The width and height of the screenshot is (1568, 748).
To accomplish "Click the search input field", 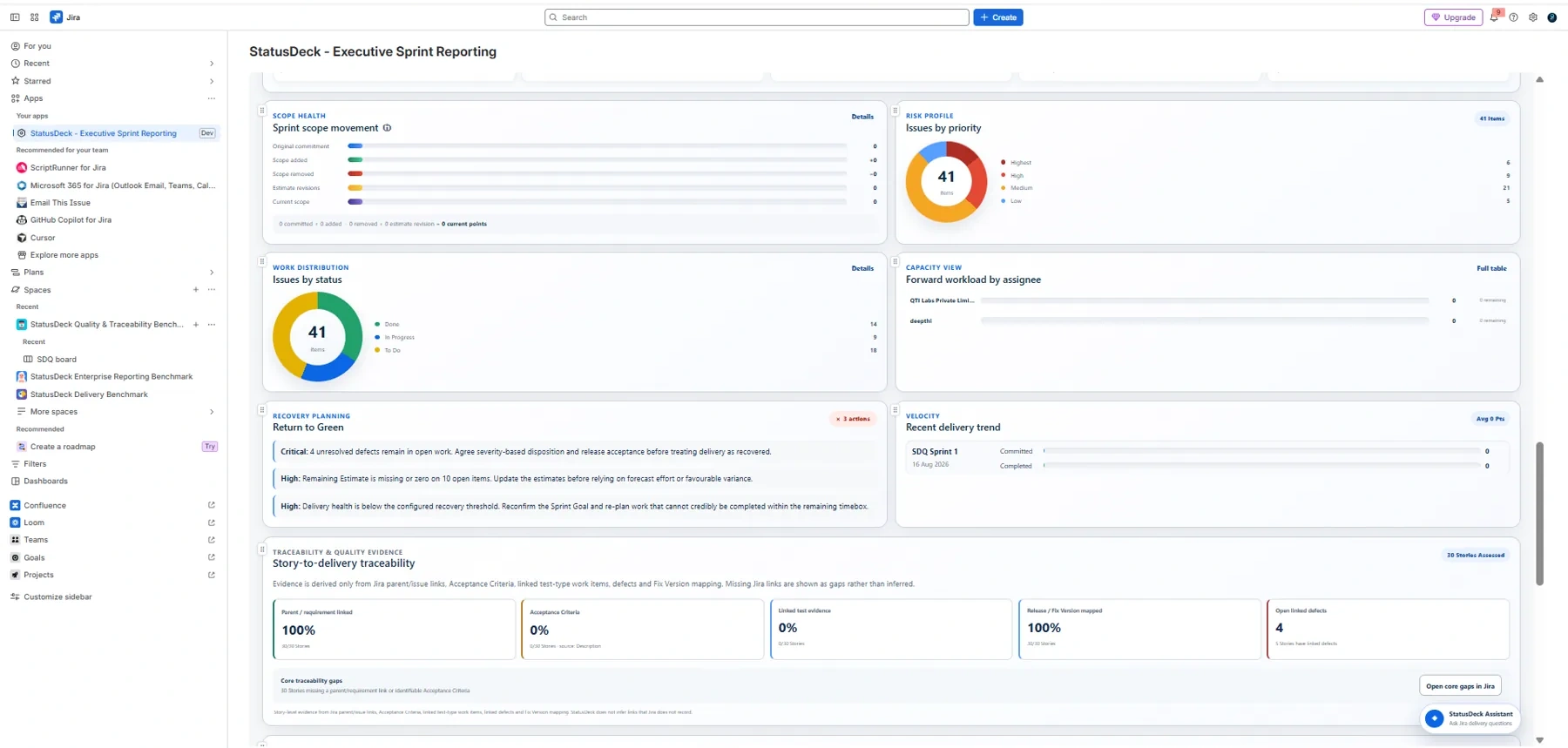I will [757, 17].
